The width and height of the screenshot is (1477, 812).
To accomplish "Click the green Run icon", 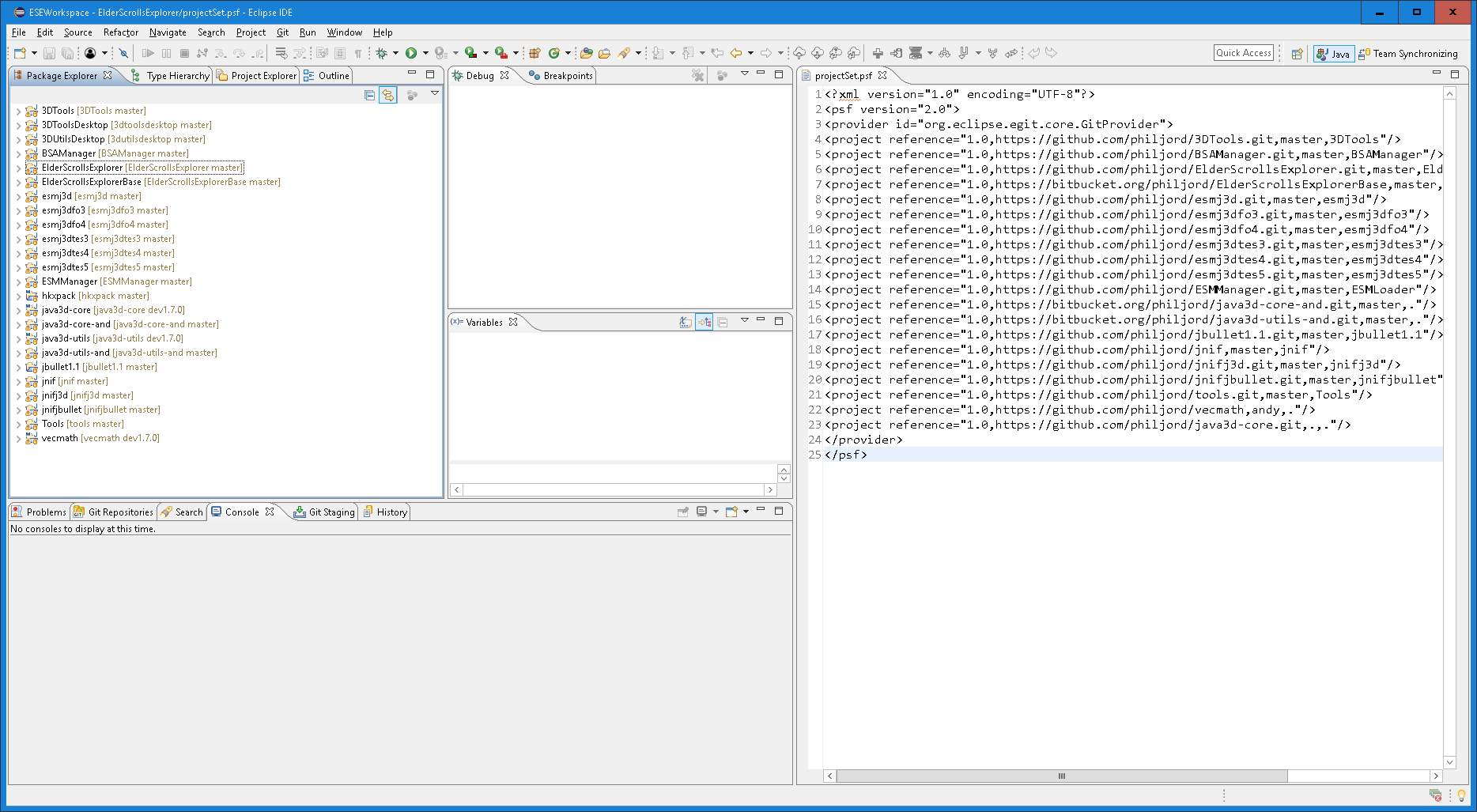I will point(411,53).
